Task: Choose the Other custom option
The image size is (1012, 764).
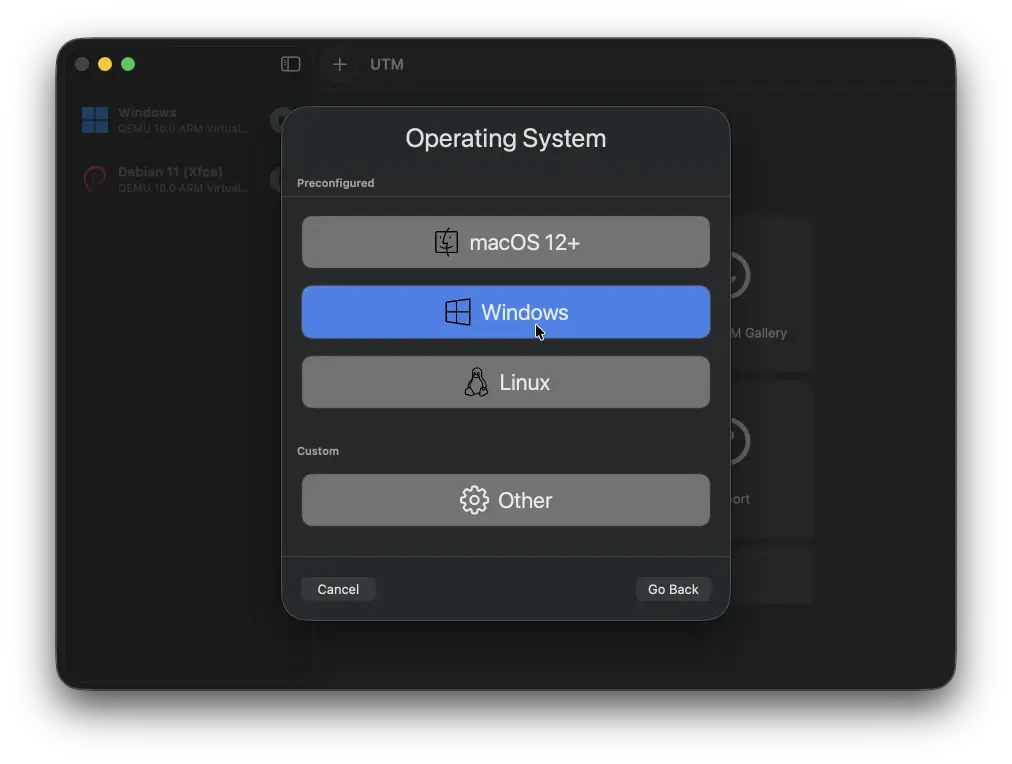Action: click(x=505, y=500)
